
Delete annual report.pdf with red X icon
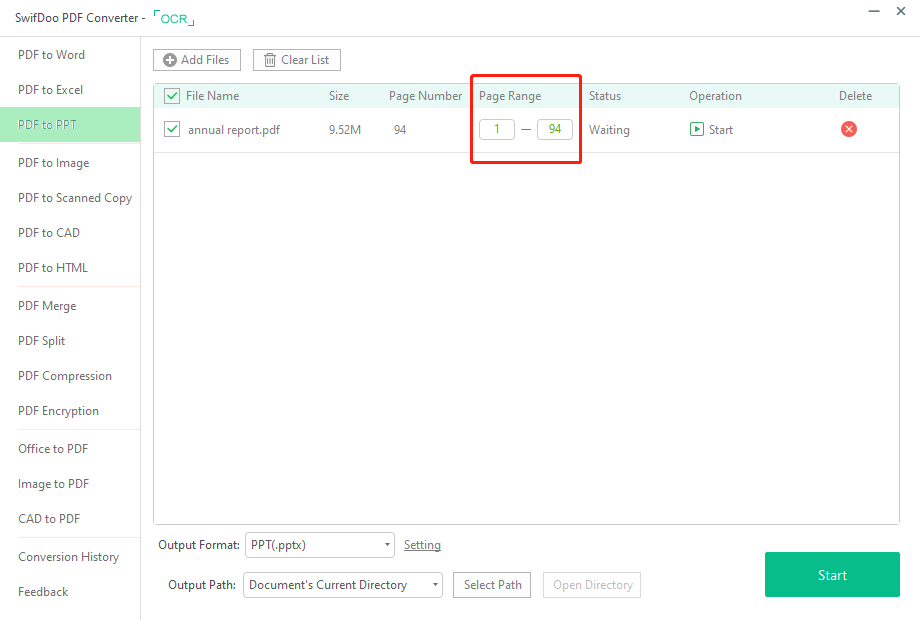pyautogui.click(x=848, y=129)
